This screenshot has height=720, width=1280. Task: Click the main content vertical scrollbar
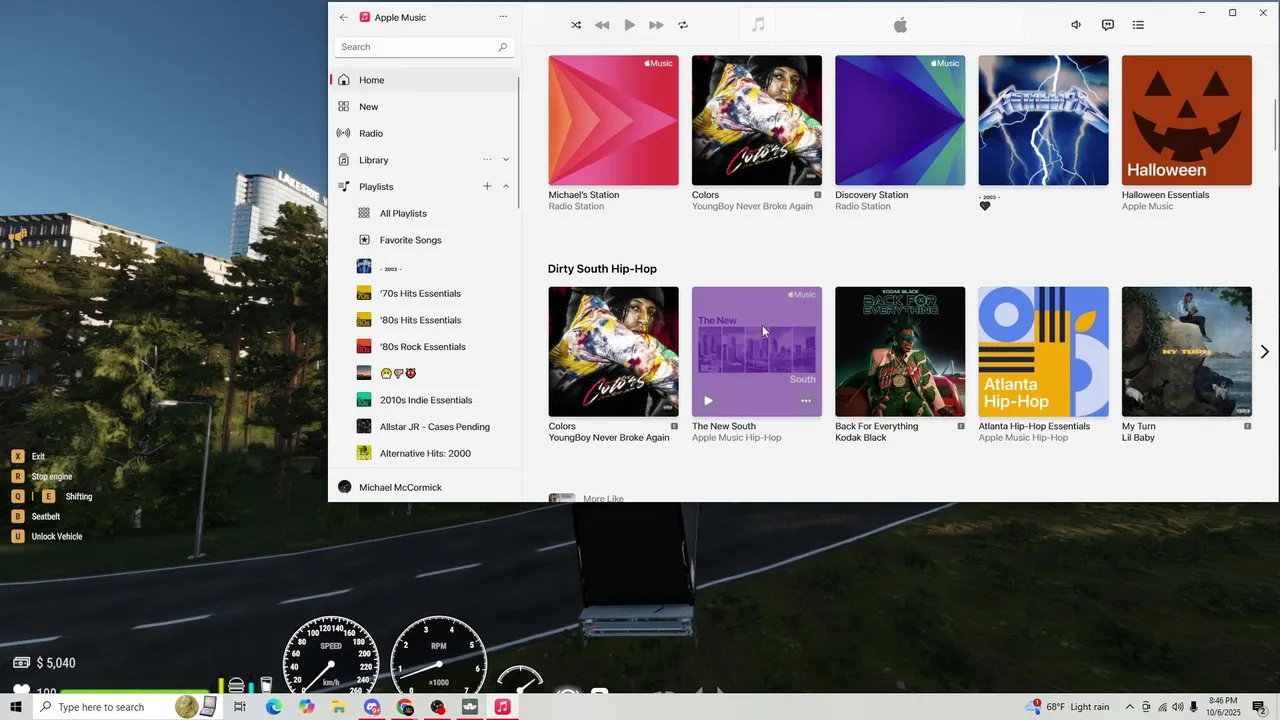(1275, 125)
